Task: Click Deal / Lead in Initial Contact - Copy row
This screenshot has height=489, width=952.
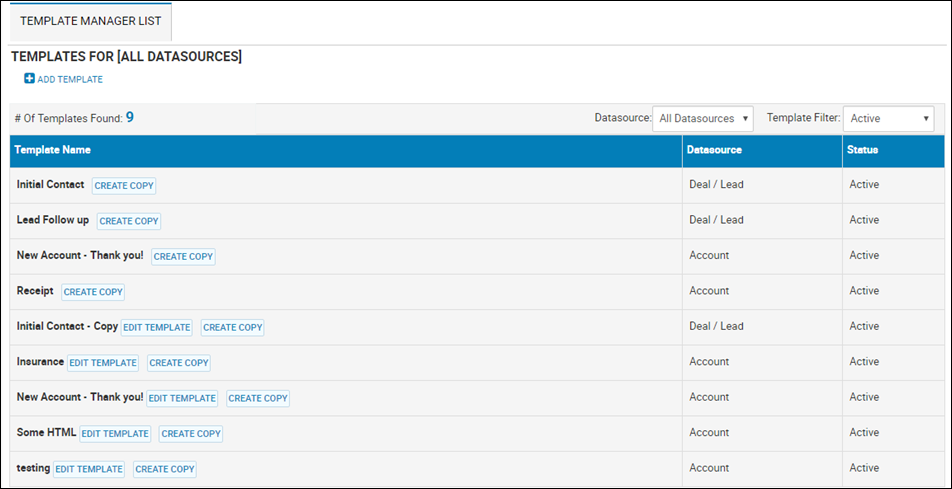Action: (716, 326)
